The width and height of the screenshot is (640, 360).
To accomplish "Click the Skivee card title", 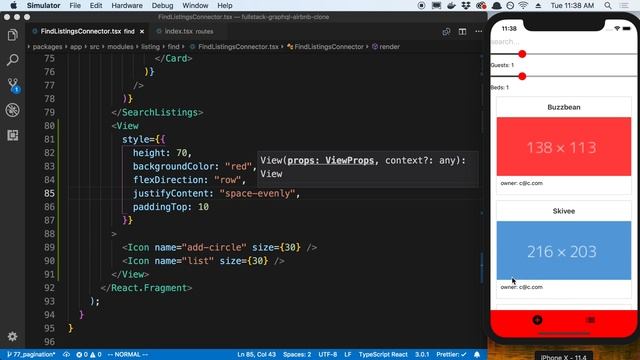I will [564, 211].
